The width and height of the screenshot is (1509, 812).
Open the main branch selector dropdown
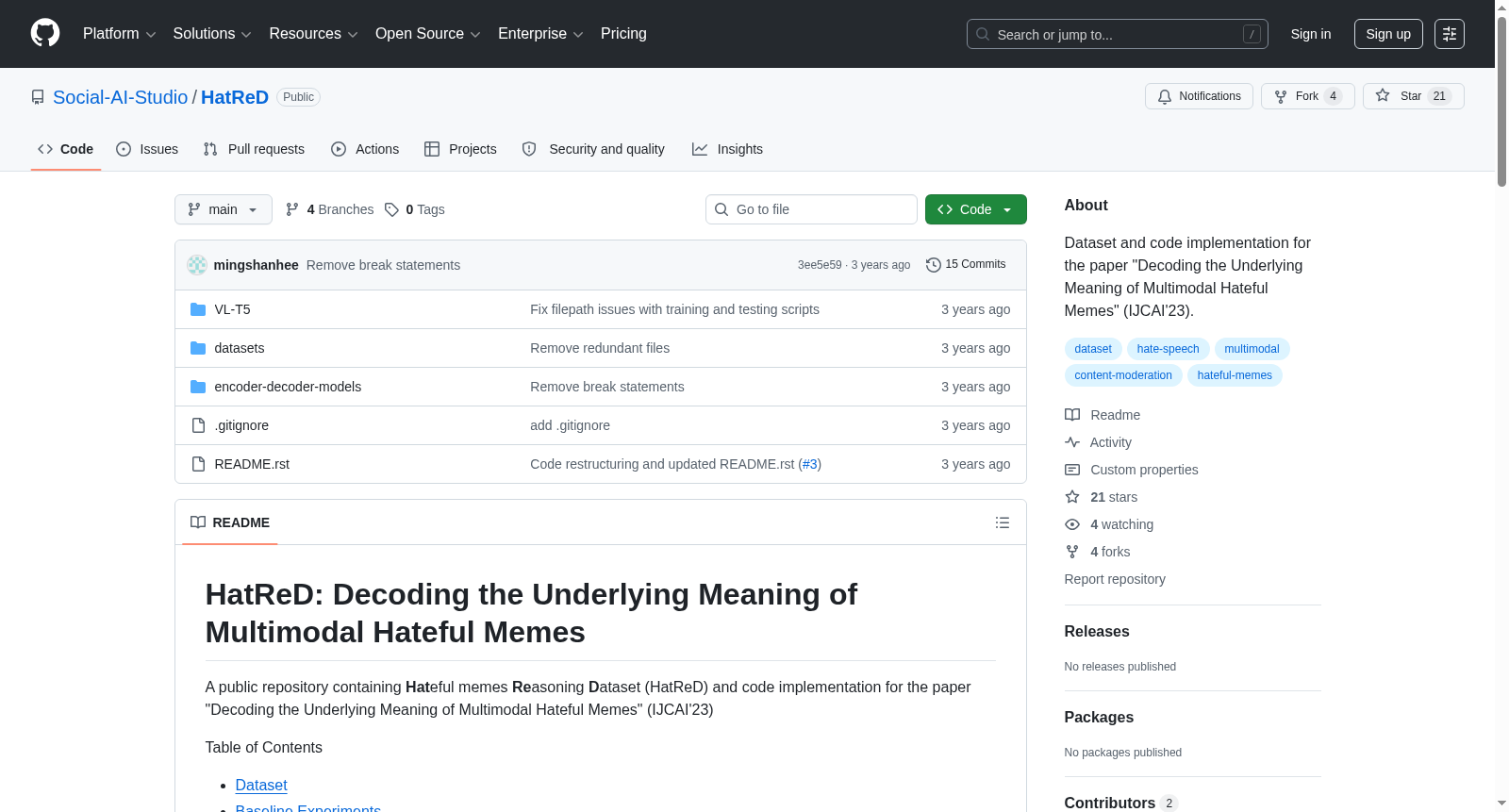(224, 209)
